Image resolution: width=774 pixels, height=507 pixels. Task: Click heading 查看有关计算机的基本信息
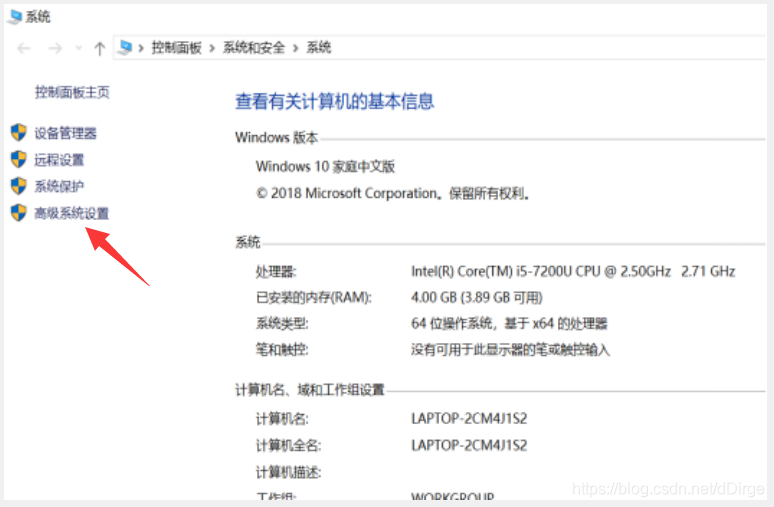coord(334,101)
